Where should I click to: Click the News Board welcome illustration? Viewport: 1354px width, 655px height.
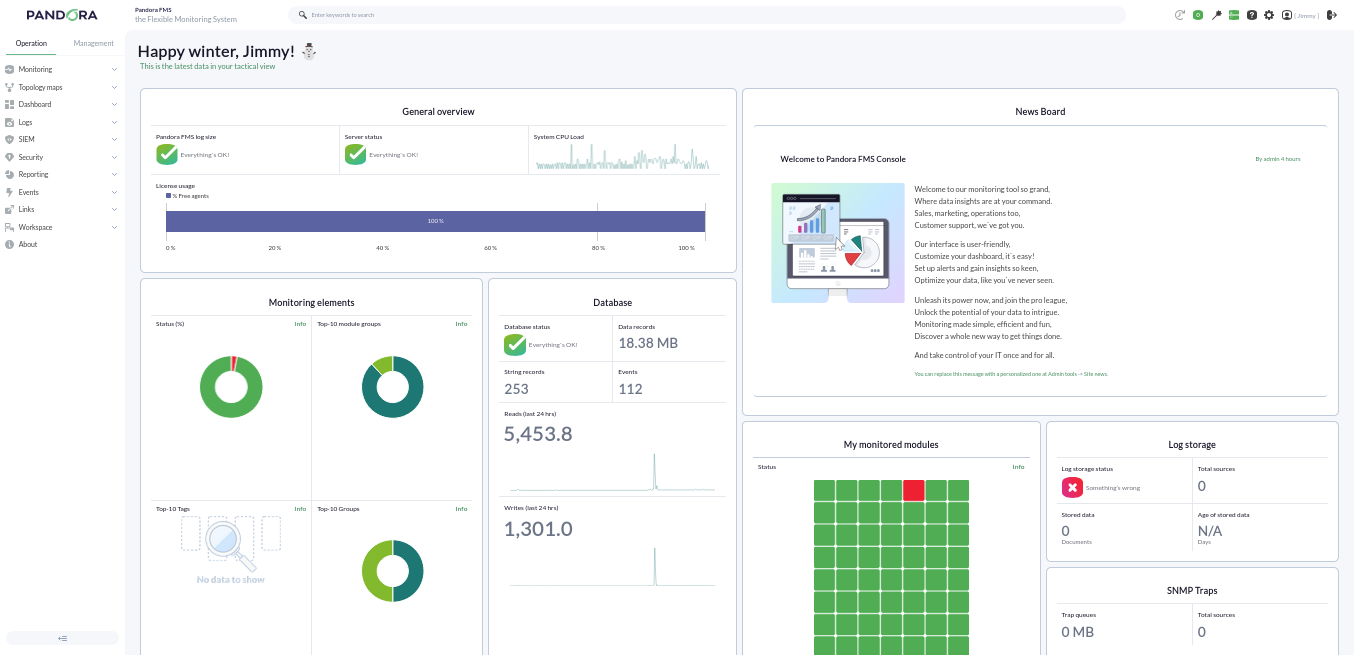pyautogui.click(x=838, y=243)
